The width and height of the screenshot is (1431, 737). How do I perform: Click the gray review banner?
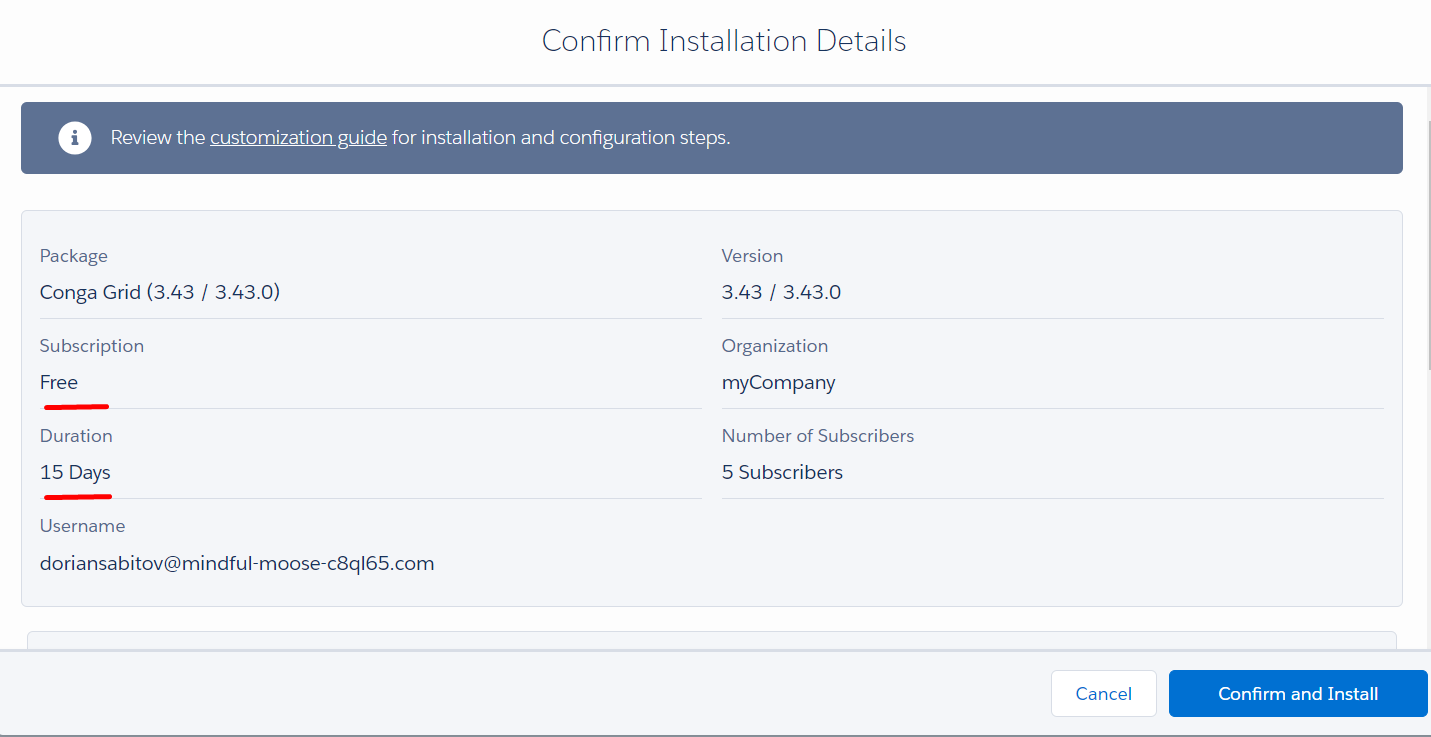click(x=712, y=138)
